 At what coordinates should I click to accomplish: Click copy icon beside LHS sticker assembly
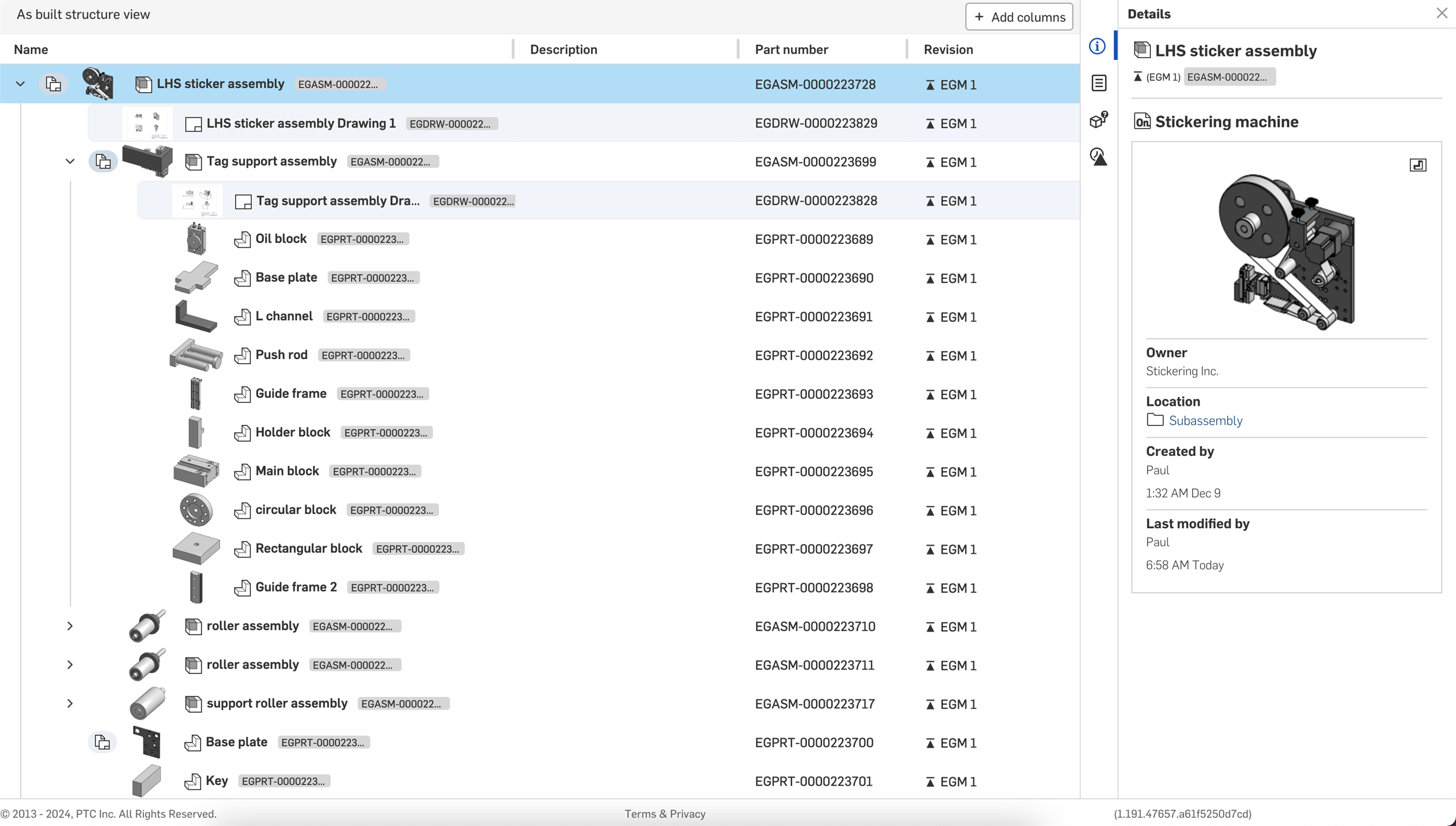[x=53, y=84]
